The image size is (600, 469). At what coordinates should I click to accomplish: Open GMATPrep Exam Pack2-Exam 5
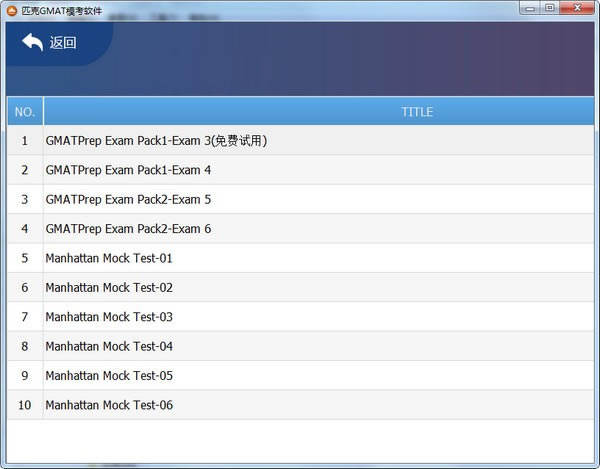click(128, 200)
